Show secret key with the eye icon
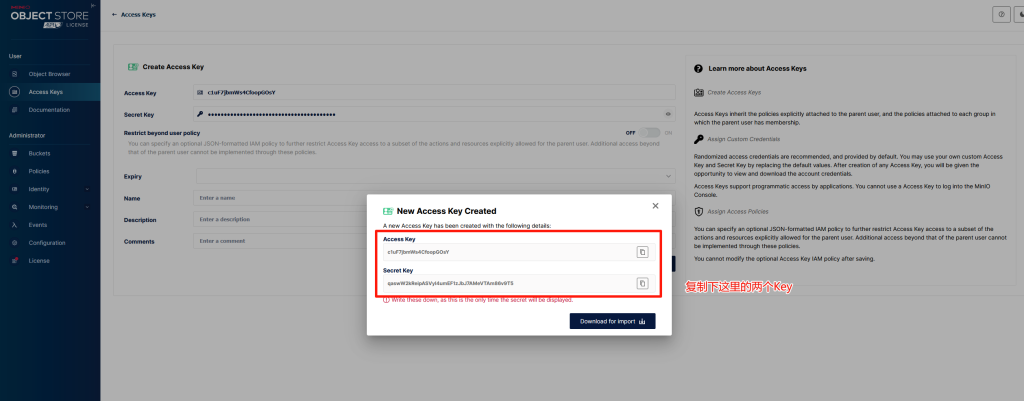Screen dimensions: 1024x401 click(668, 114)
